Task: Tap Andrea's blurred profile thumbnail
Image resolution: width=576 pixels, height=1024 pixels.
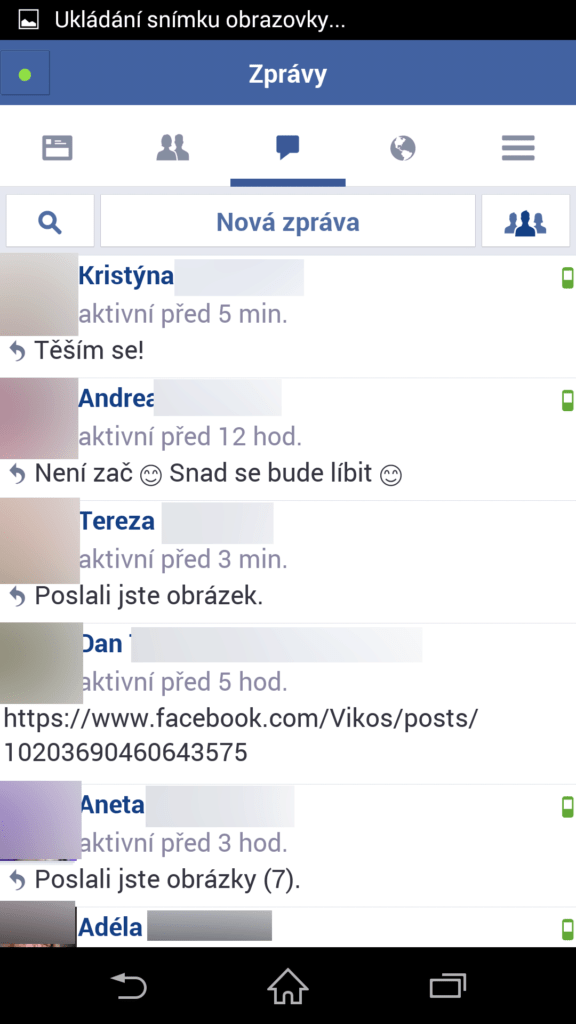Action: tap(39, 418)
